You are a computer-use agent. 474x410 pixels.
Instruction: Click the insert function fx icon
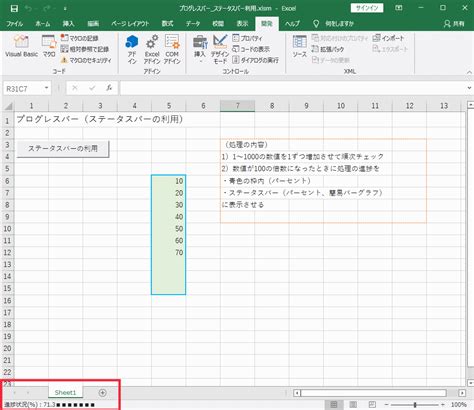pyautogui.click(x=109, y=88)
